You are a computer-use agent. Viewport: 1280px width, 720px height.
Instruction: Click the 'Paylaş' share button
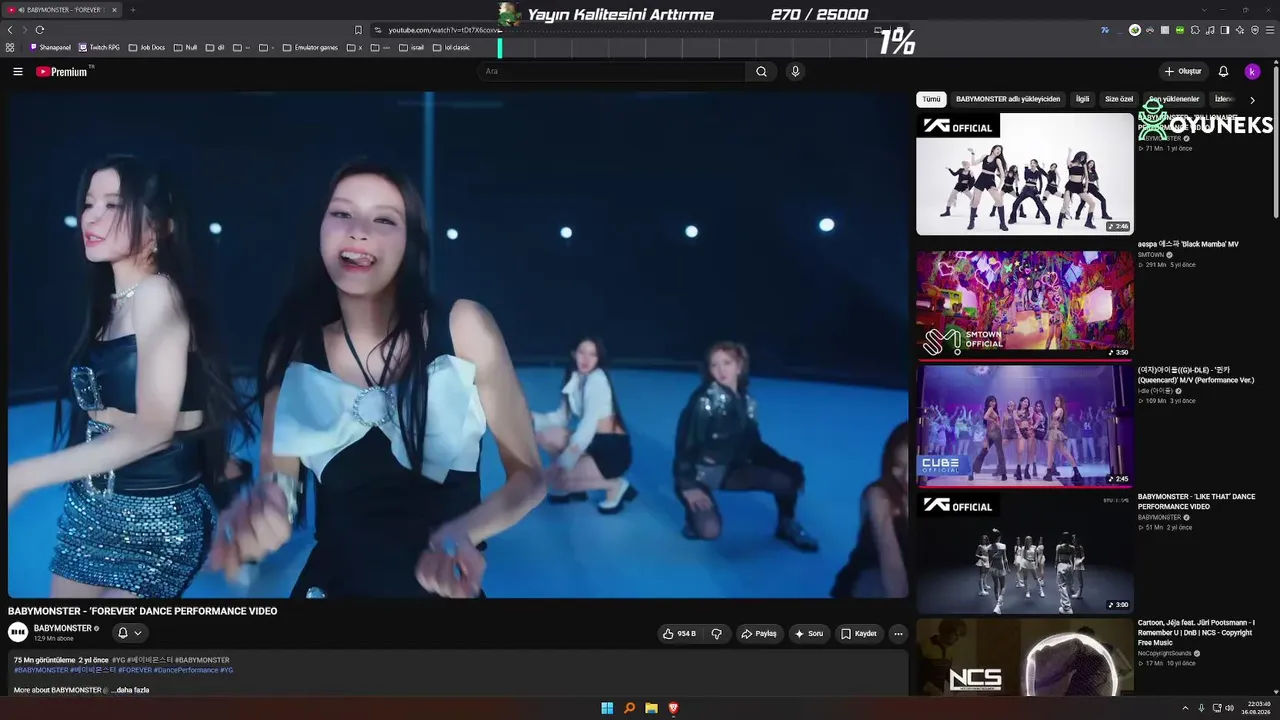pos(759,633)
